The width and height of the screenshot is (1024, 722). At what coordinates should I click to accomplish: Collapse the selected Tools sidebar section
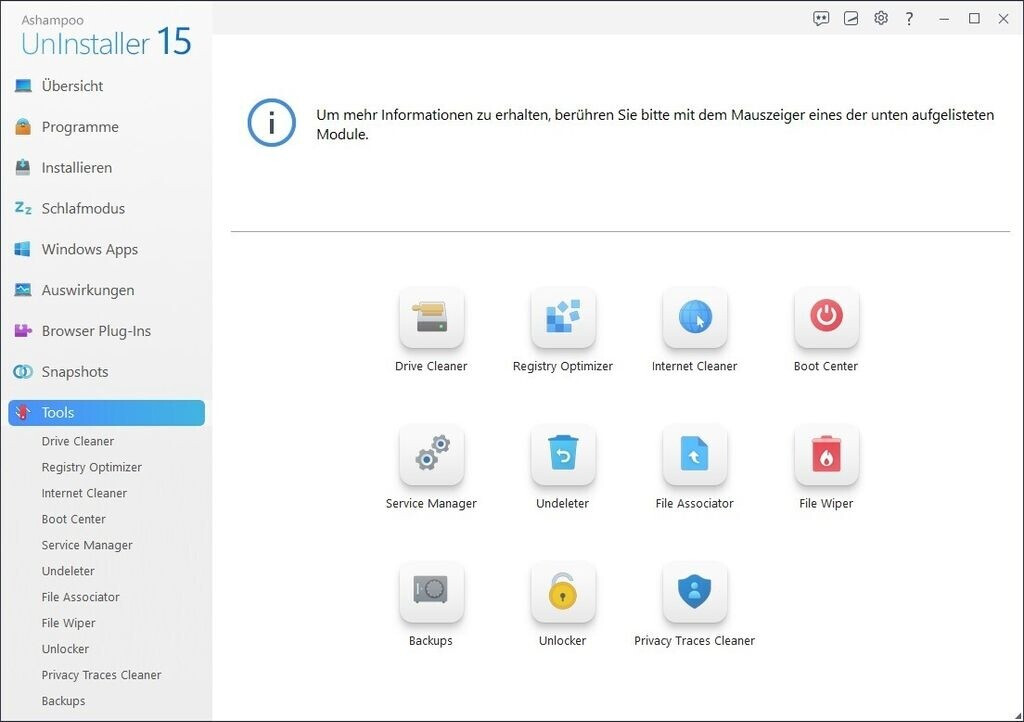(x=106, y=413)
